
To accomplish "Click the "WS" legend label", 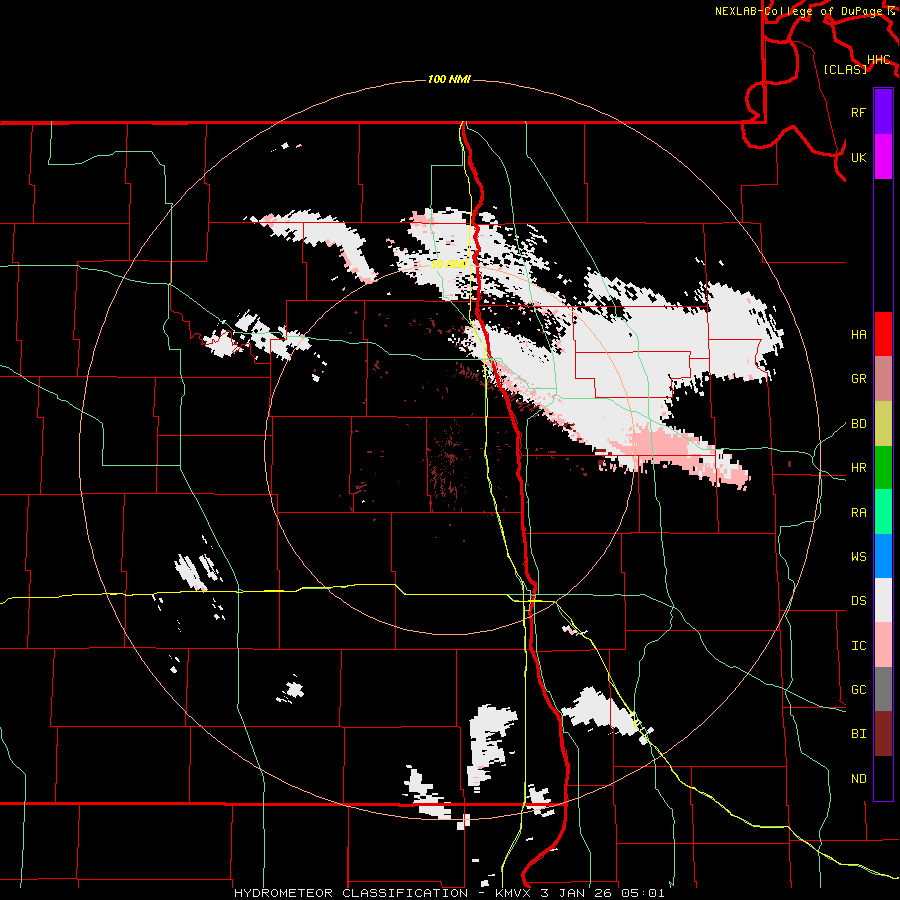I will pyautogui.click(x=858, y=557).
